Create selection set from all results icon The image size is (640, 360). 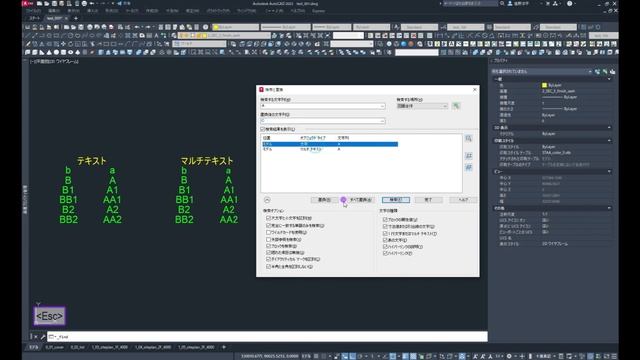469,167
